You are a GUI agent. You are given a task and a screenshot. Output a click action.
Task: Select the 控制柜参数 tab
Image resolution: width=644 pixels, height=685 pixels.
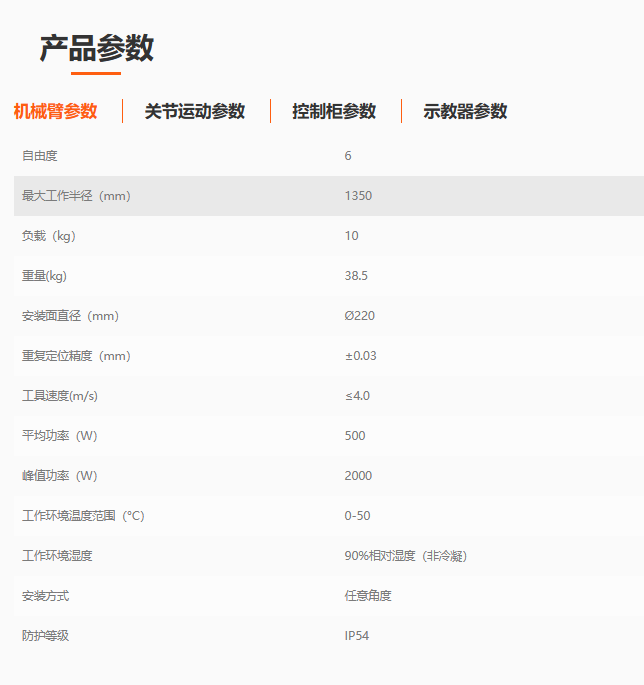334,111
